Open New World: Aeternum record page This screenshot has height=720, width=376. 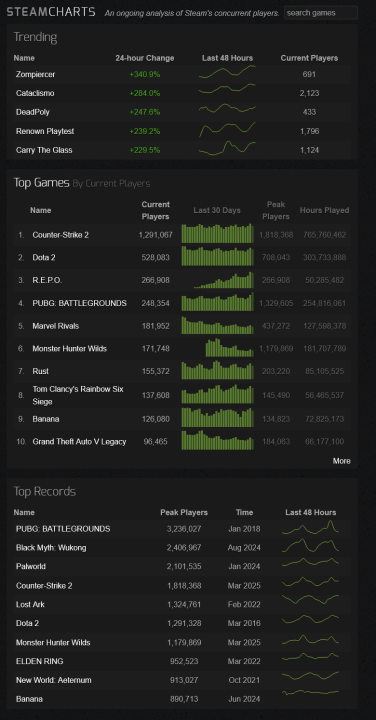(x=54, y=681)
